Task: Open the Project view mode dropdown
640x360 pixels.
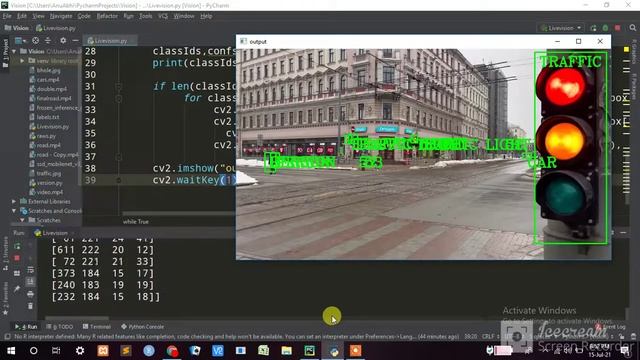Action: click(20, 40)
